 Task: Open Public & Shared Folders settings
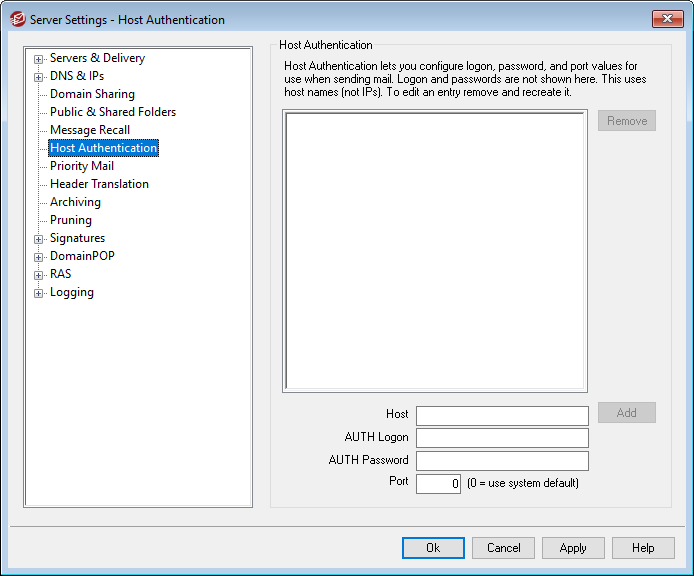point(112,112)
